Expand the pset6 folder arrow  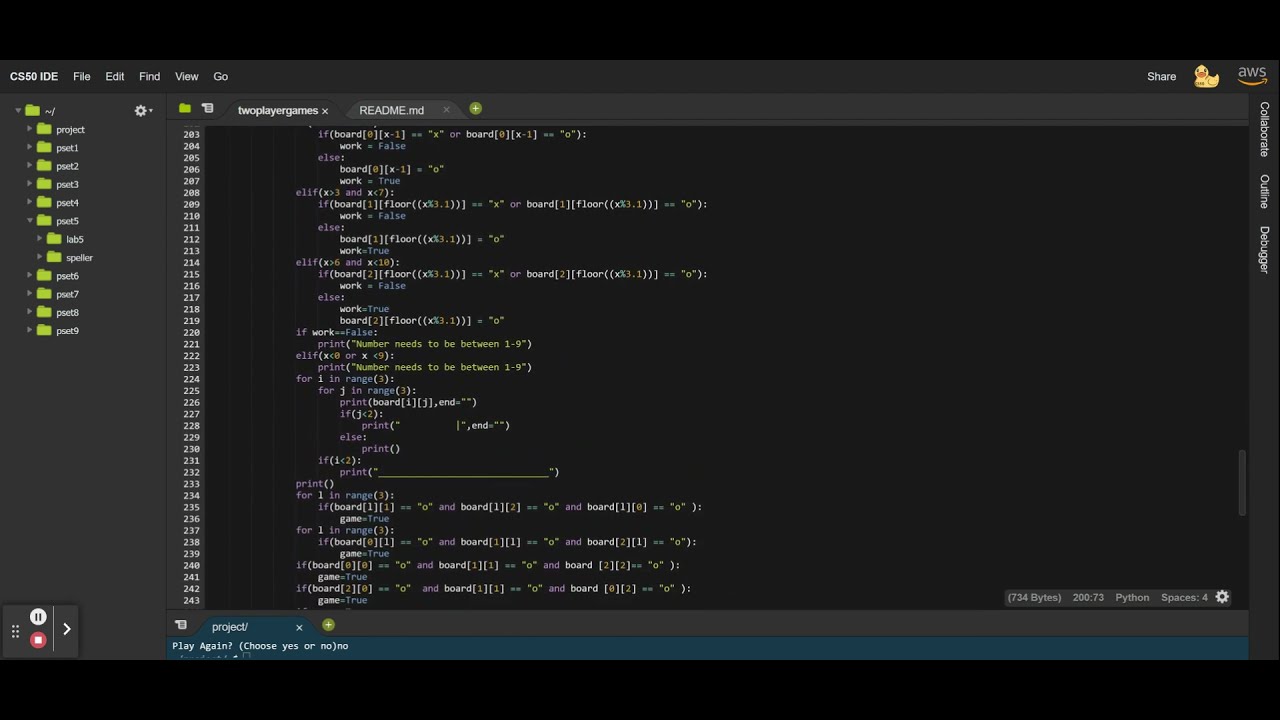[x=30, y=276]
